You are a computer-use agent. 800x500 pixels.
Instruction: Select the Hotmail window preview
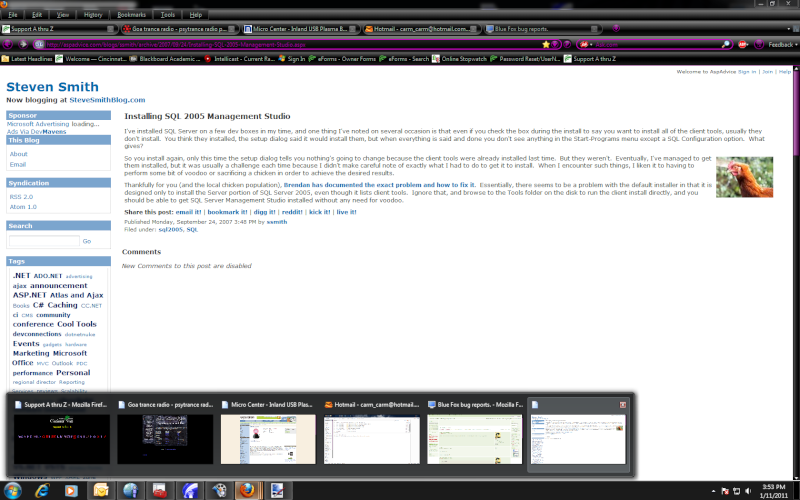coord(372,434)
